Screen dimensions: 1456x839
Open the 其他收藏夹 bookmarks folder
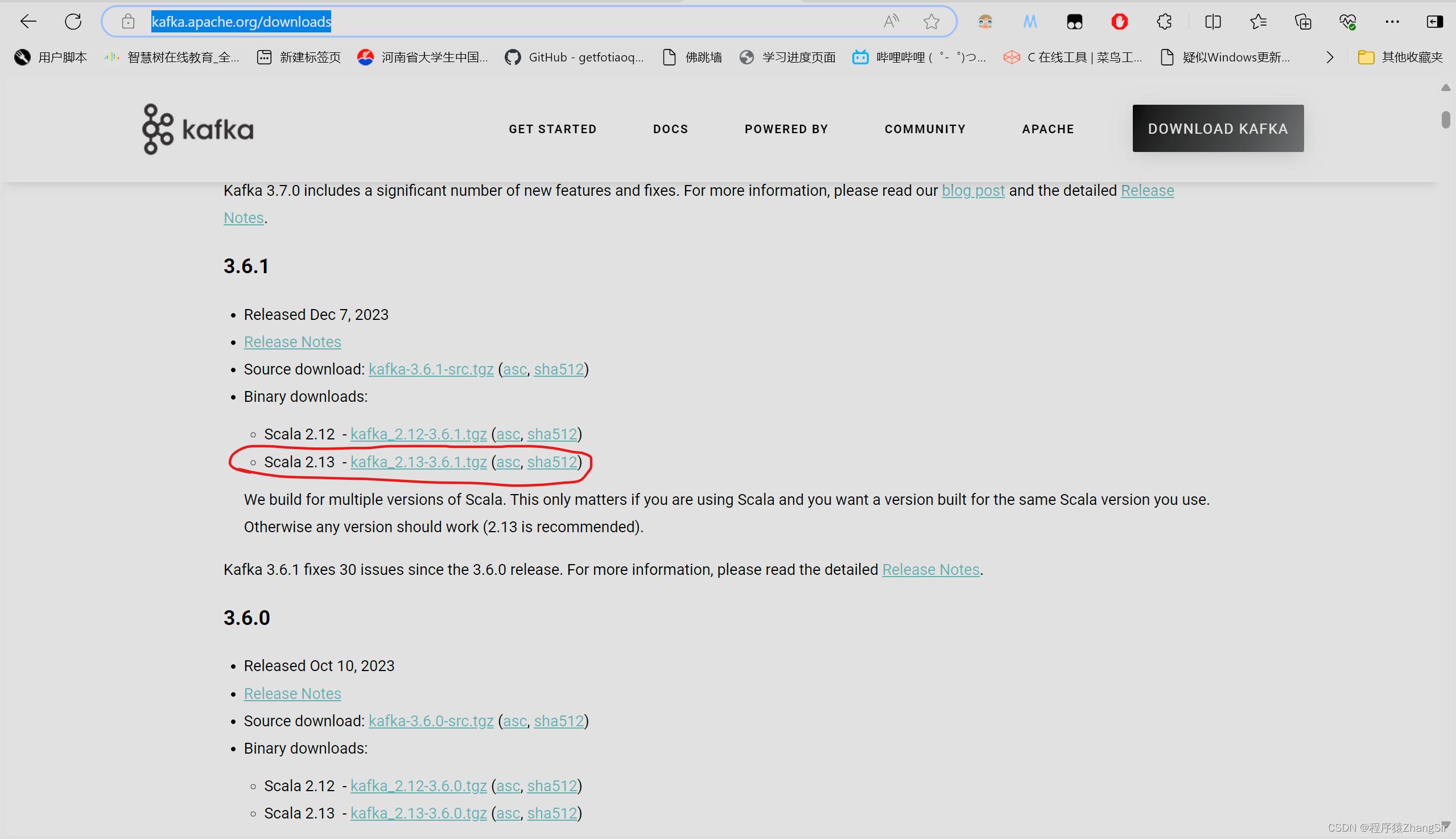tap(1400, 57)
